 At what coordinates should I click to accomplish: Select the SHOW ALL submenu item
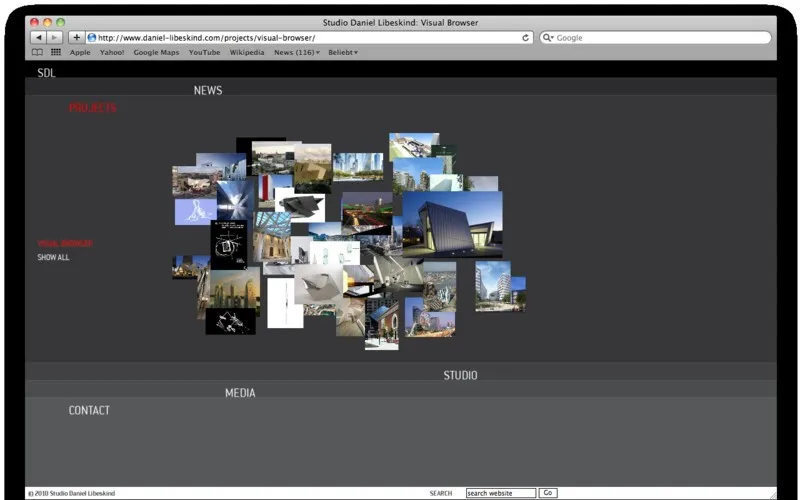[x=53, y=257]
